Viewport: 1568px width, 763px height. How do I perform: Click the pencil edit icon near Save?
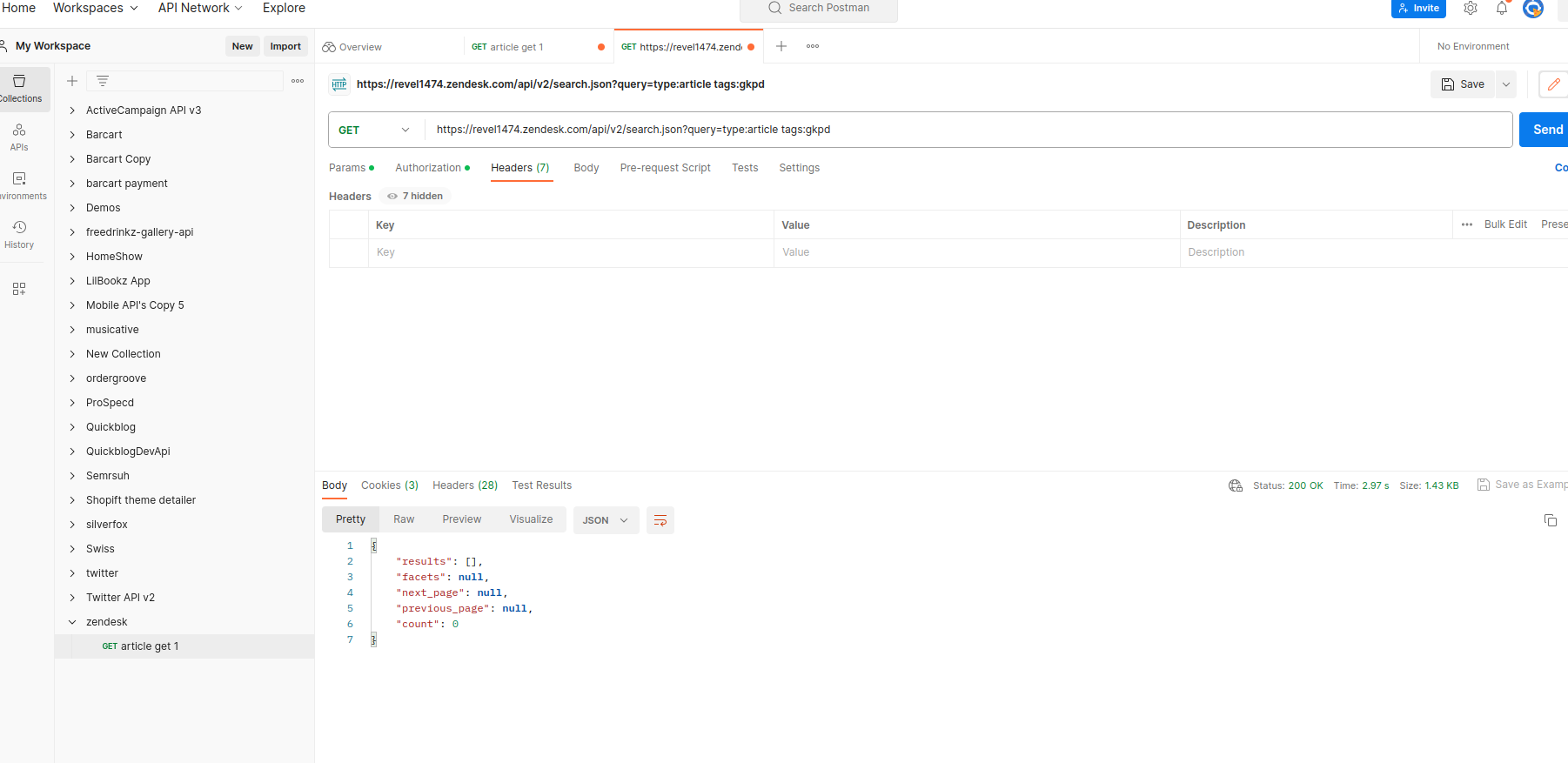tap(1553, 84)
